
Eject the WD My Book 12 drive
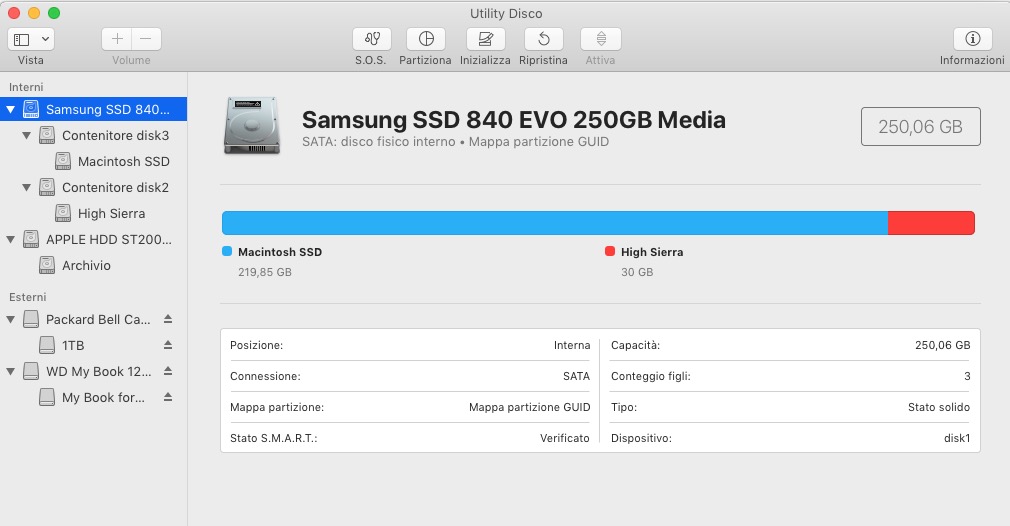point(167,371)
